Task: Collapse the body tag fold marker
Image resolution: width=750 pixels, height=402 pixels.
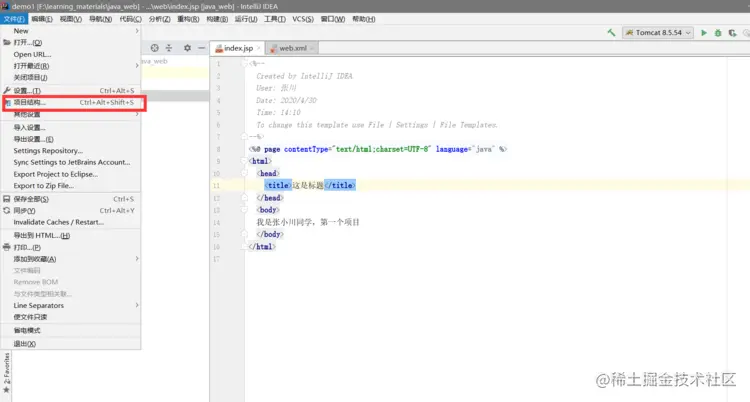Action: point(244,210)
